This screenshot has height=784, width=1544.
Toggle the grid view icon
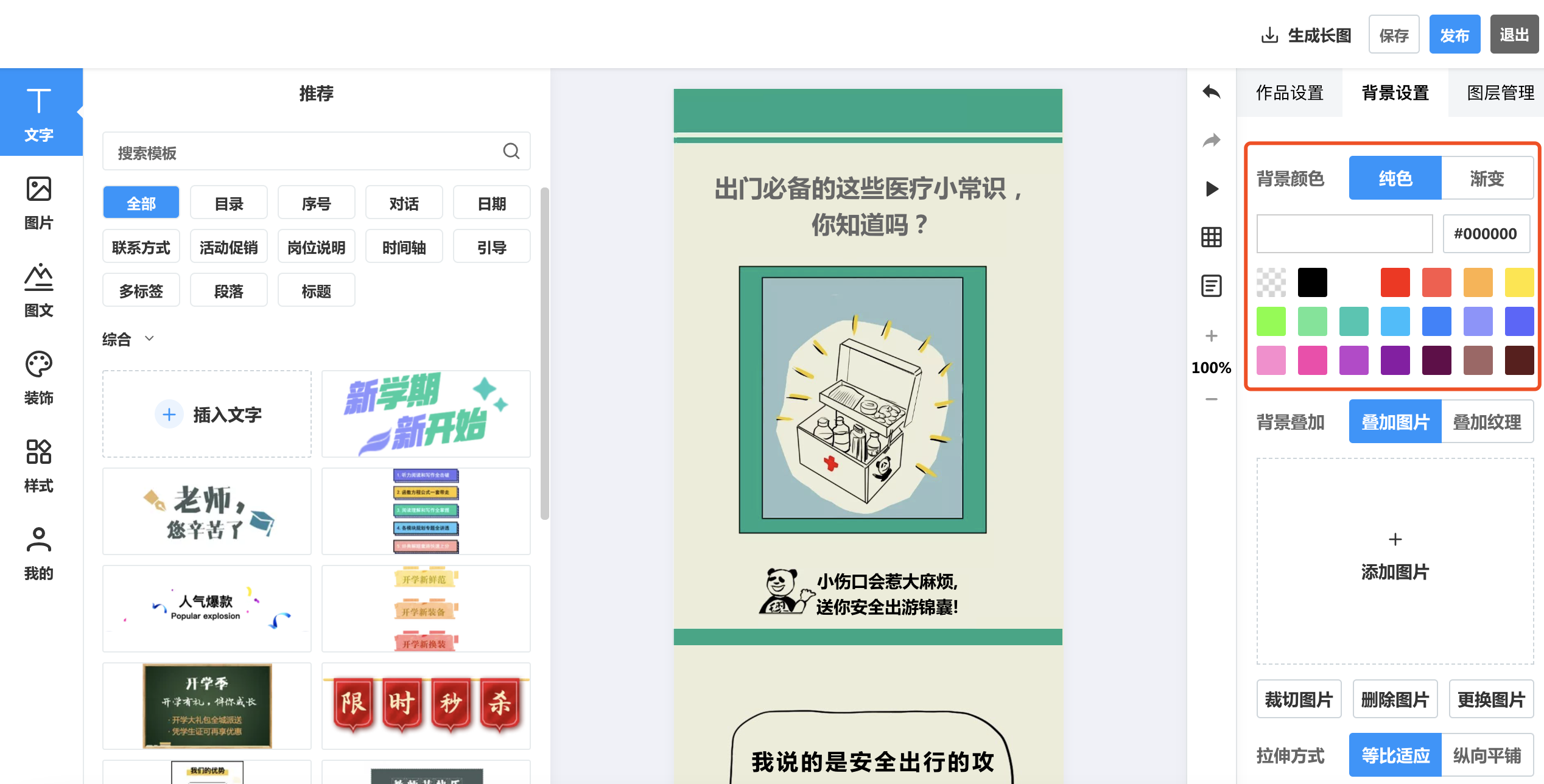pyautogui.click(x=1211, y=237)
